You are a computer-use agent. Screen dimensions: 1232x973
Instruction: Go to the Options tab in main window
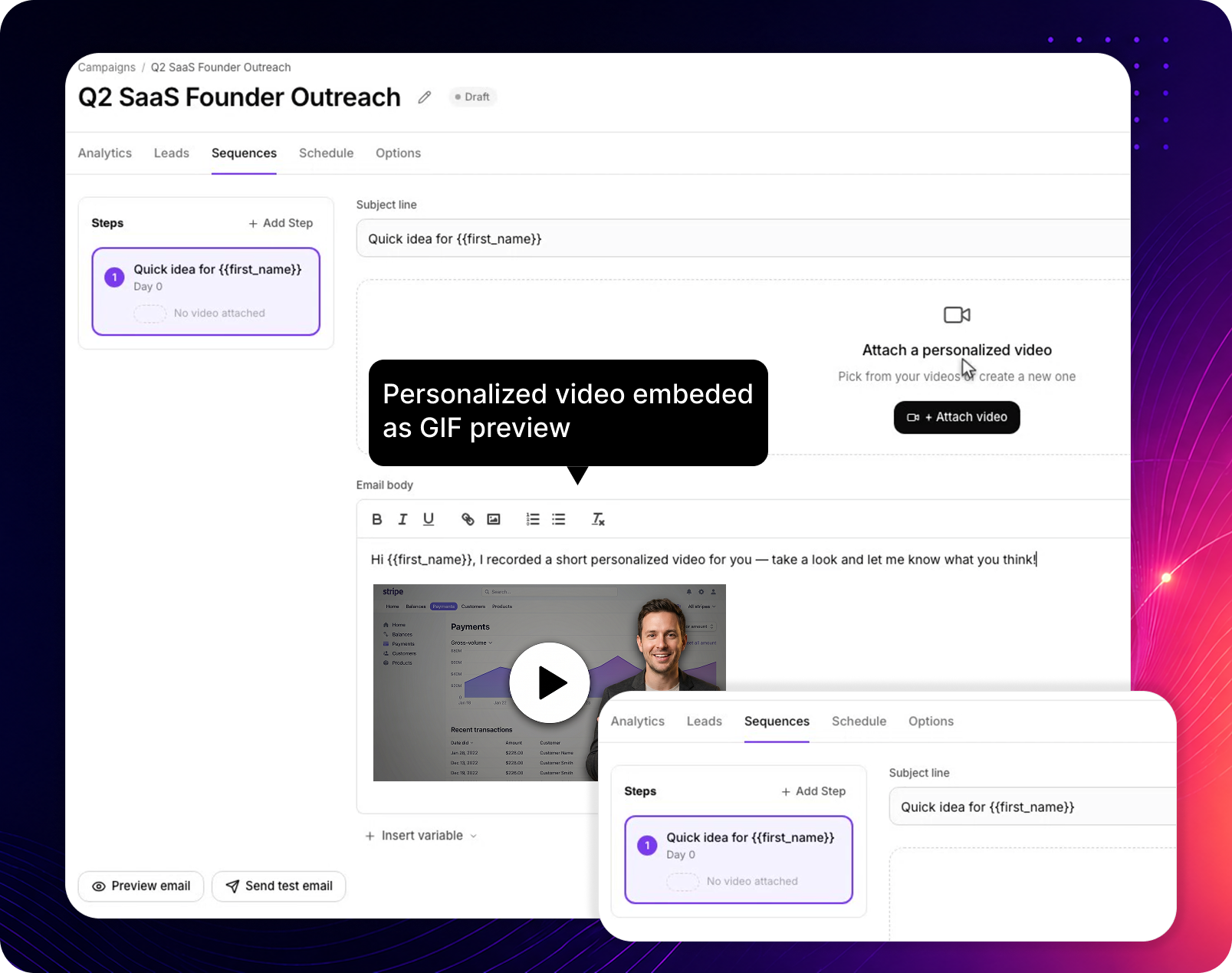coord(398,153)
